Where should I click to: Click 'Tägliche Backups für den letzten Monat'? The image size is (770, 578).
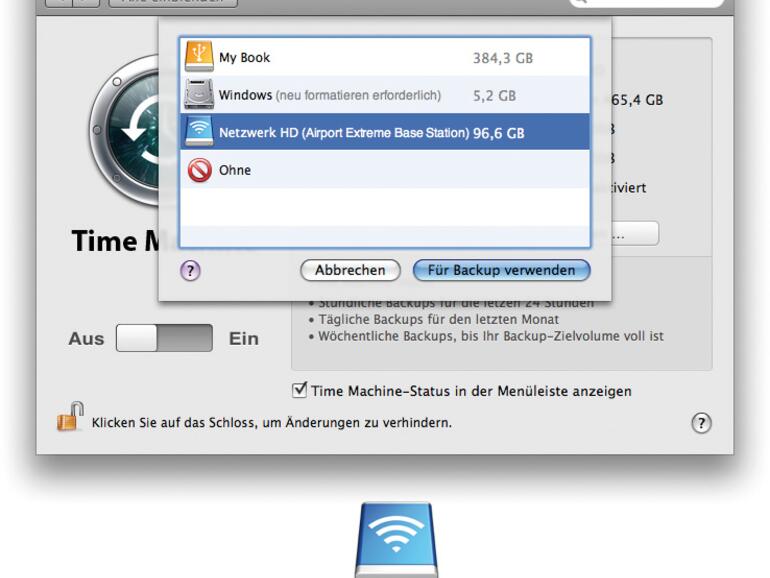[x=439, y=319]
